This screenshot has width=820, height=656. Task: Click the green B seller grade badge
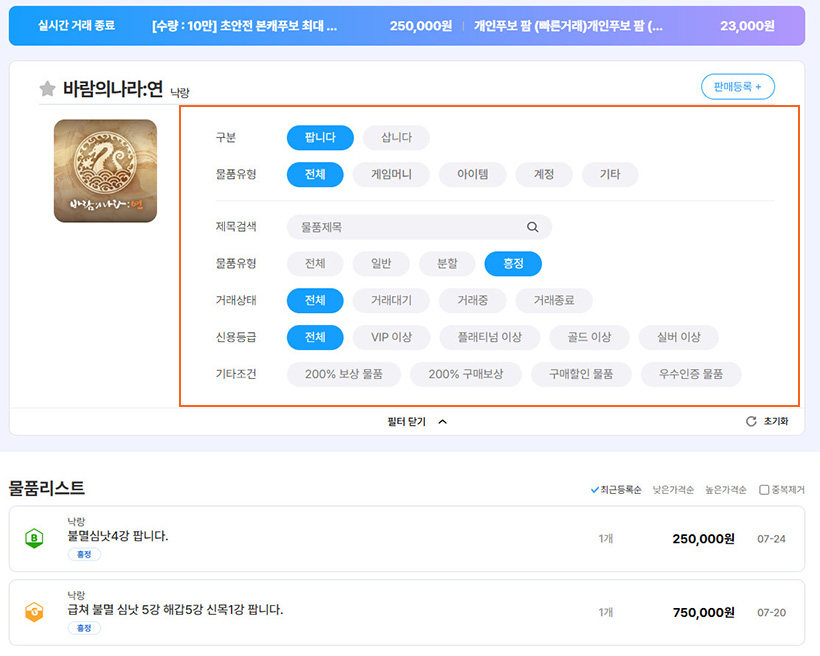[x=34, y=539]
